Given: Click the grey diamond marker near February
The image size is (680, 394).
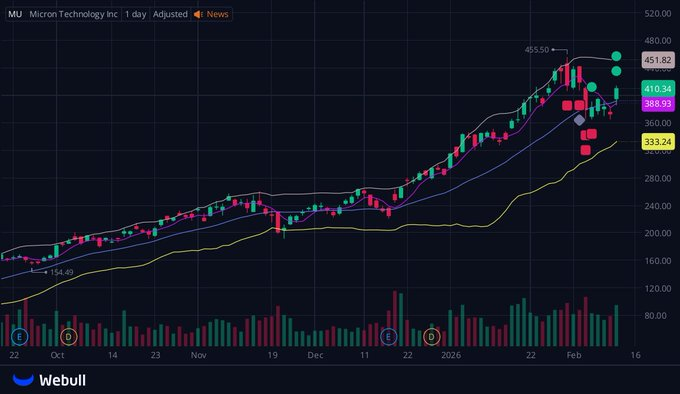Looking at the screenshot, I should coord(579,120).
